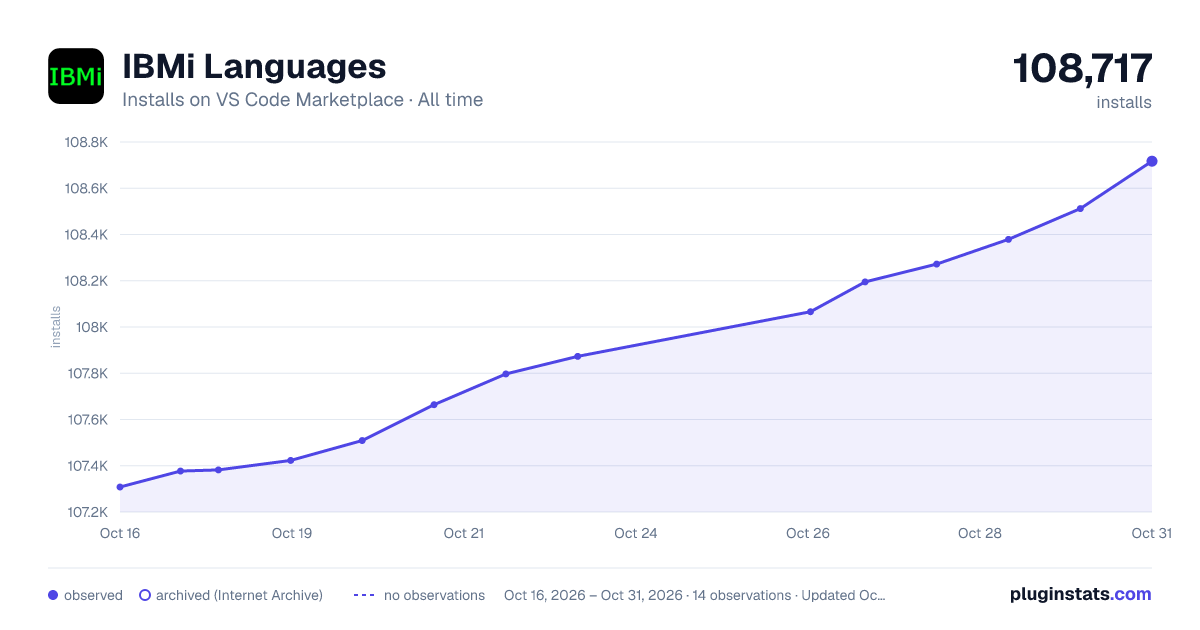The height and width of the screenshot is (630, 1200).
Task: Click the 108.8K y-axis label
Action: click(86, 142)
